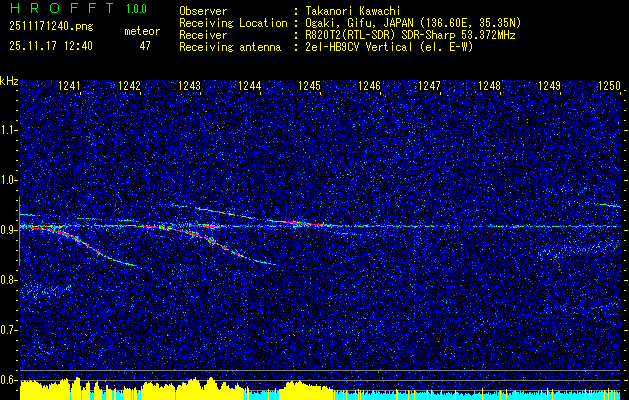Click the 0.9 kHz axis label

[9, 230]
